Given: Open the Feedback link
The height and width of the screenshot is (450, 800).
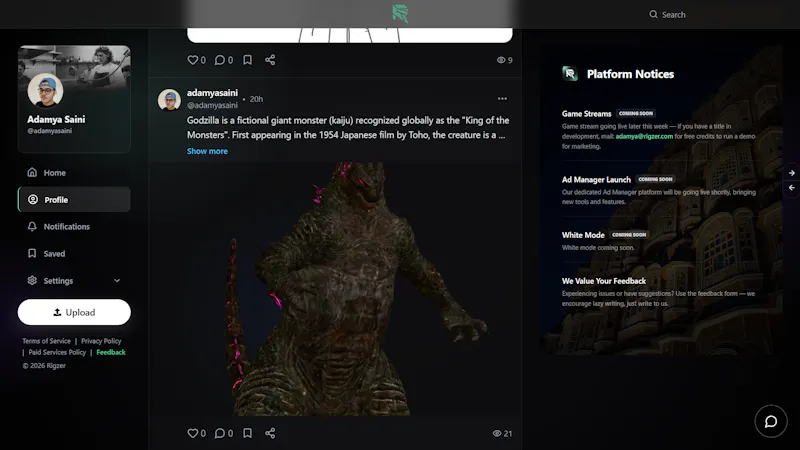Looking at the screenshot, I should 111,352.
